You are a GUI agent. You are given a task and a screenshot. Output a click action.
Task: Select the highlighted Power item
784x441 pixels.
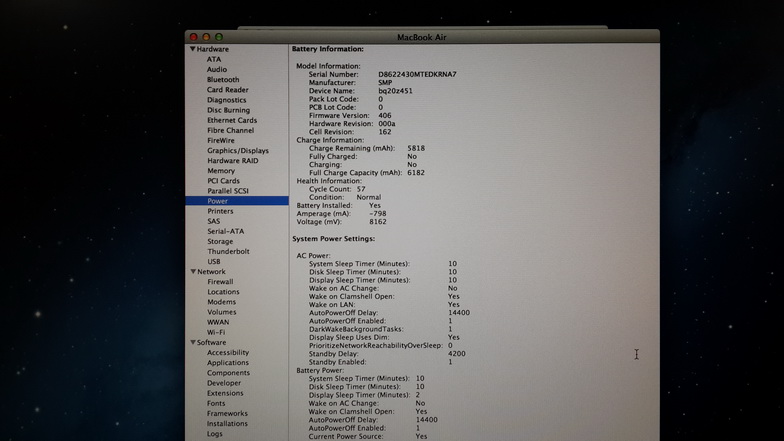click(218, 201)
